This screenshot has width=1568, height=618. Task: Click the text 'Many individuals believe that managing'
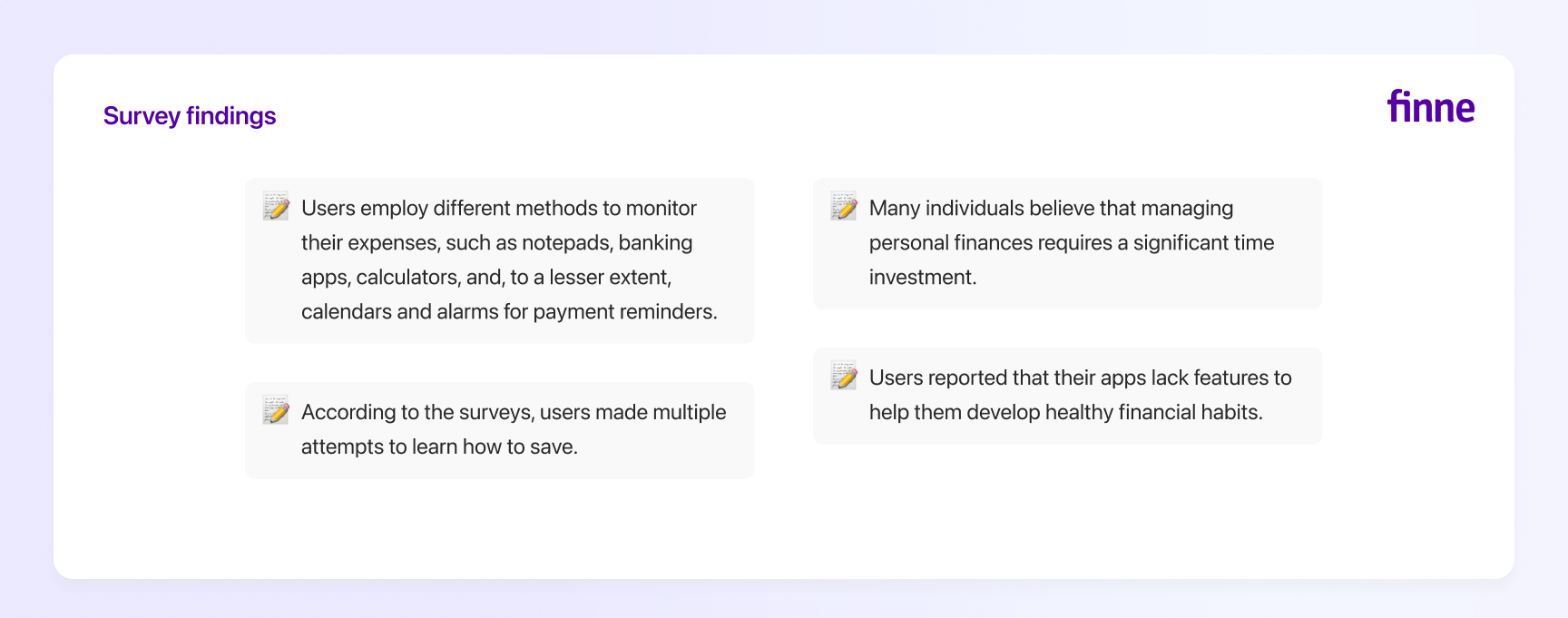coord(1051,208)
